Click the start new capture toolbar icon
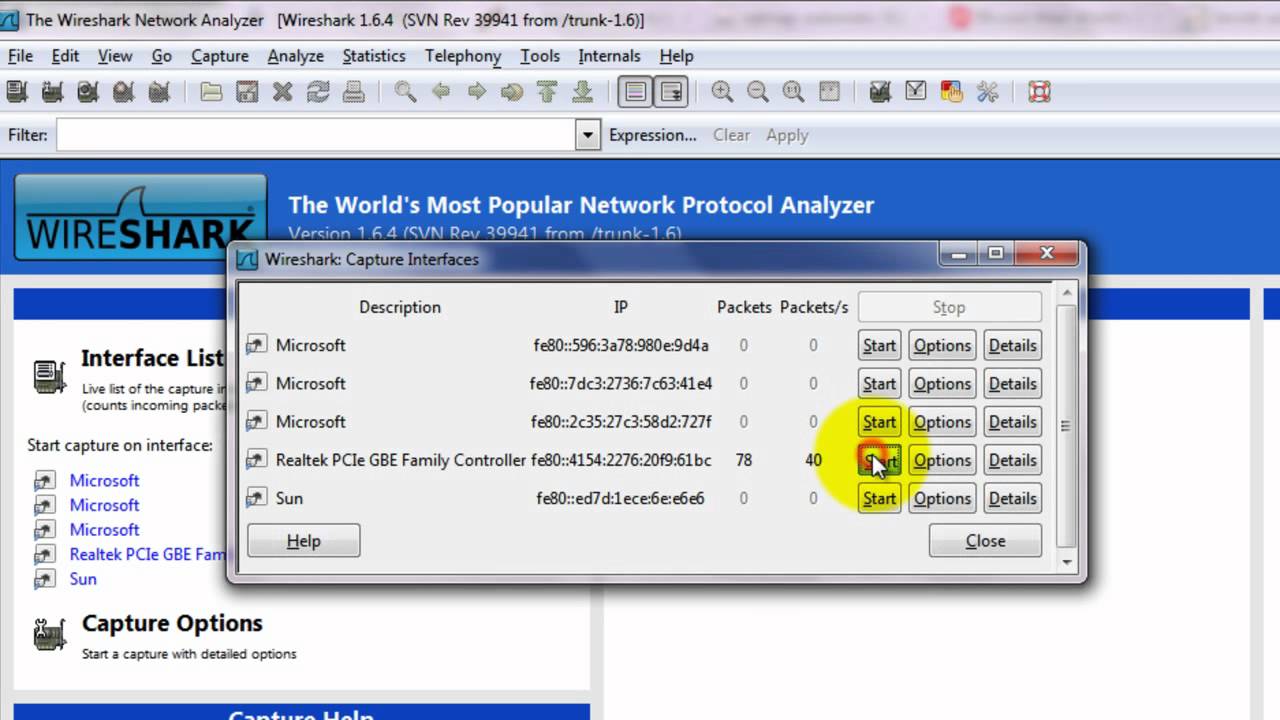Viewport: 1280px width, 720px height. coord(88,92)
